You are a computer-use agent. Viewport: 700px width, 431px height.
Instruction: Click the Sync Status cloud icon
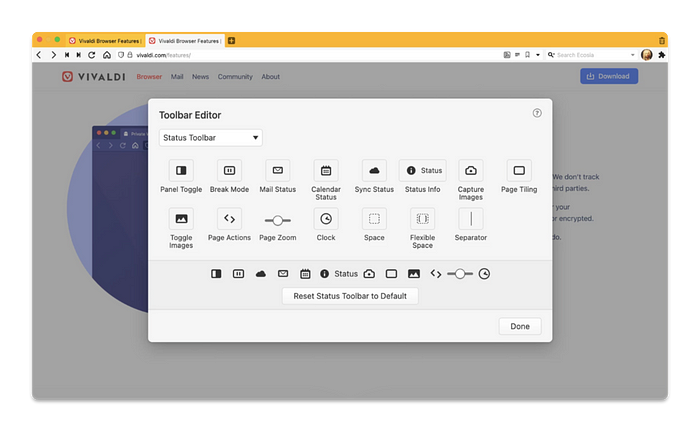pyautogui.click(x=374, y=170)
